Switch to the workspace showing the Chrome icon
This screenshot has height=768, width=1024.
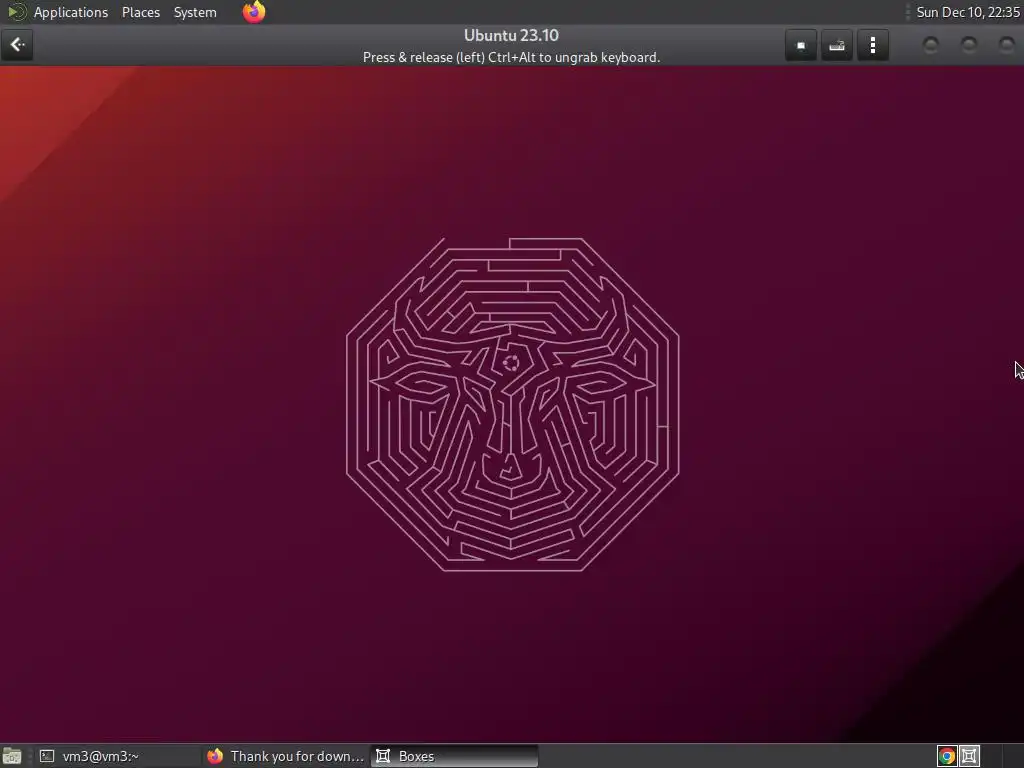pyautogui.click(x=947, y=756)
